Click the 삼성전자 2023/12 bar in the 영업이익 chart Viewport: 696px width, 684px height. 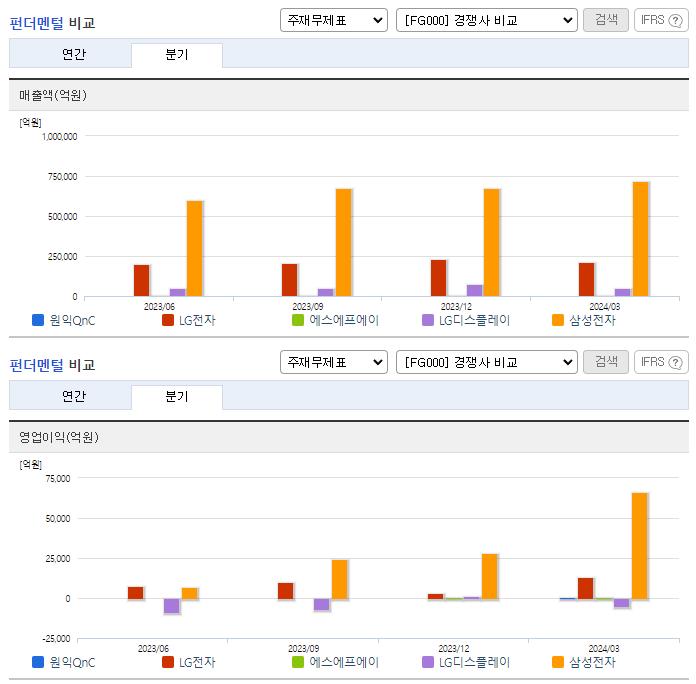[490, 576]
